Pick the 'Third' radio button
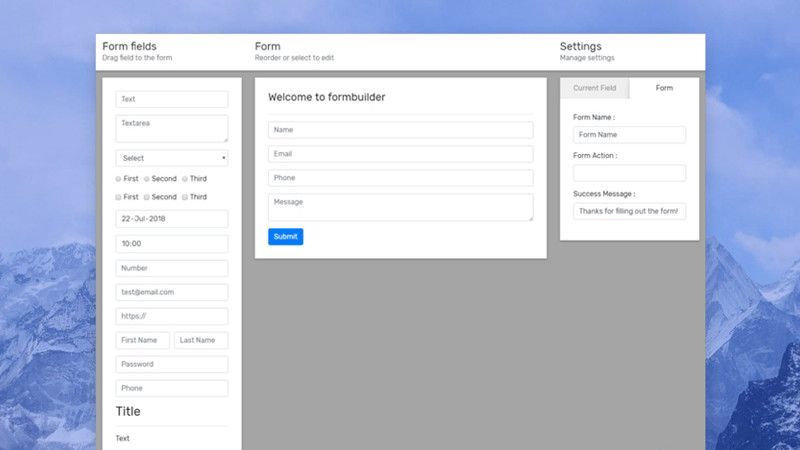This screenshot has width=800, height=450. click(x=185, y=179)
